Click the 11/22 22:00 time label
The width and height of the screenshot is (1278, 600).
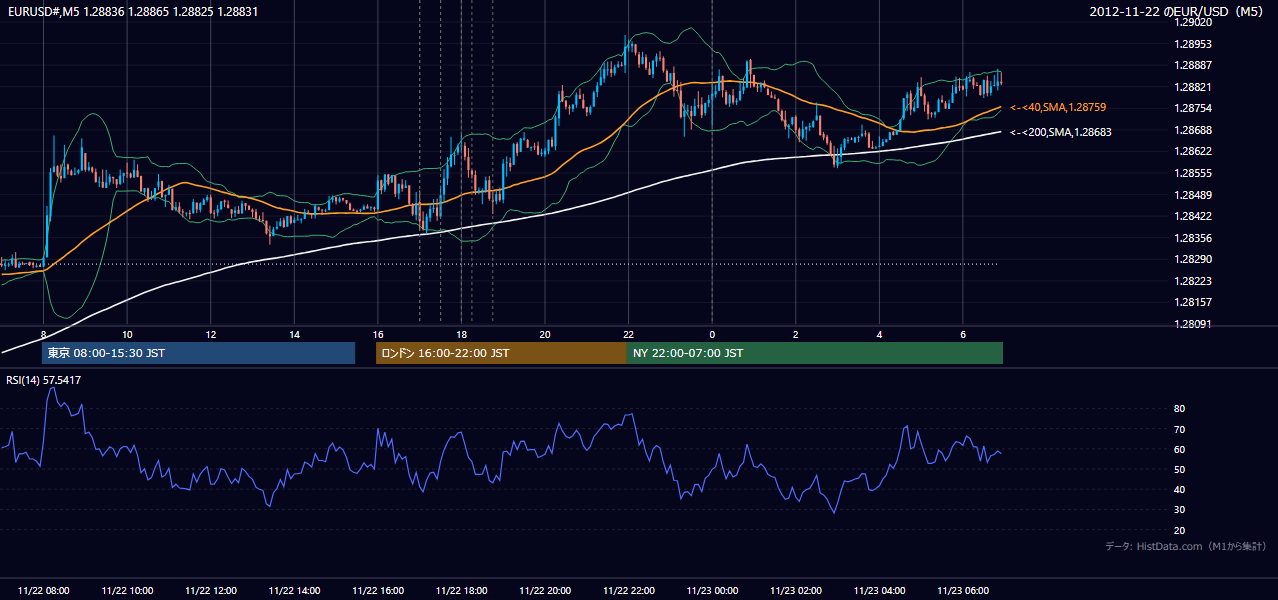[x=628, y=591]
